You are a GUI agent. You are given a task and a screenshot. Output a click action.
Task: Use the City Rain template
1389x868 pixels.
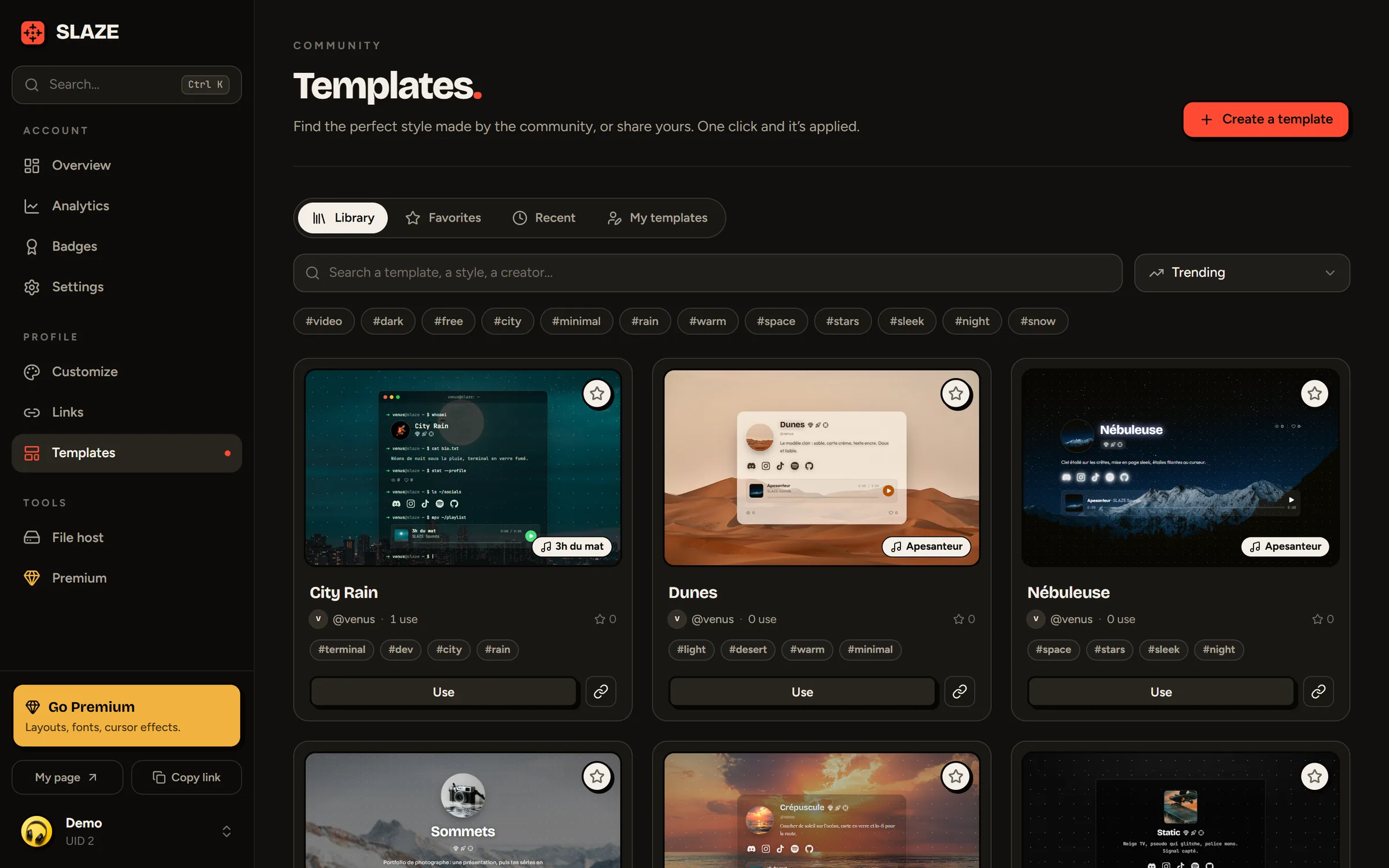tap(444, 692)
